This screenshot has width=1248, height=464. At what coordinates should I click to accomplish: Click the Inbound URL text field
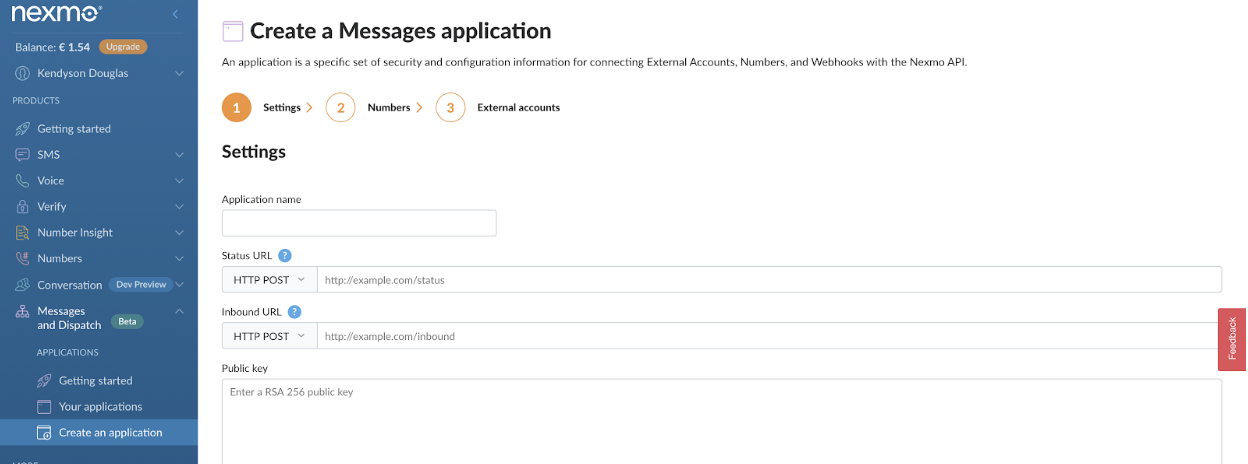[x=769, y=336]
